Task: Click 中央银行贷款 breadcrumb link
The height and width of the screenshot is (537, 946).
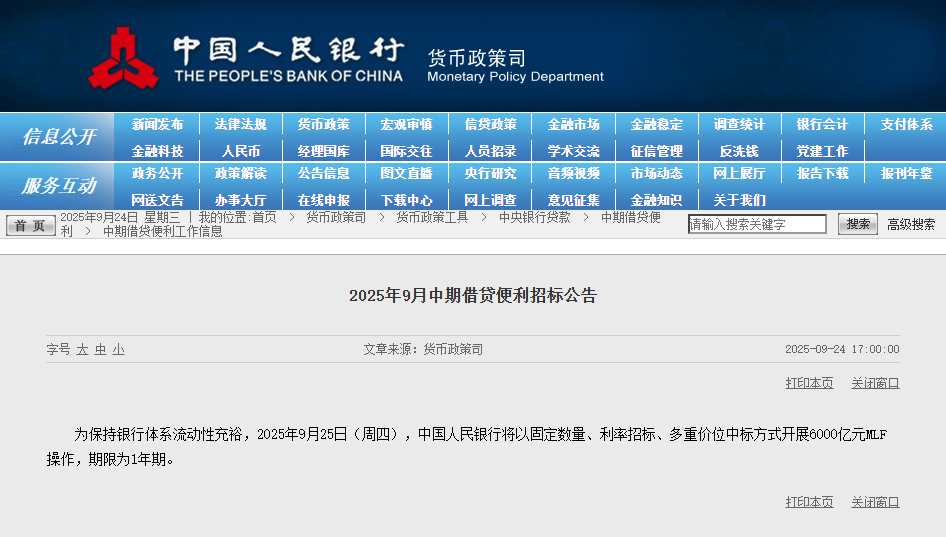Action: [x=535, y=217]
